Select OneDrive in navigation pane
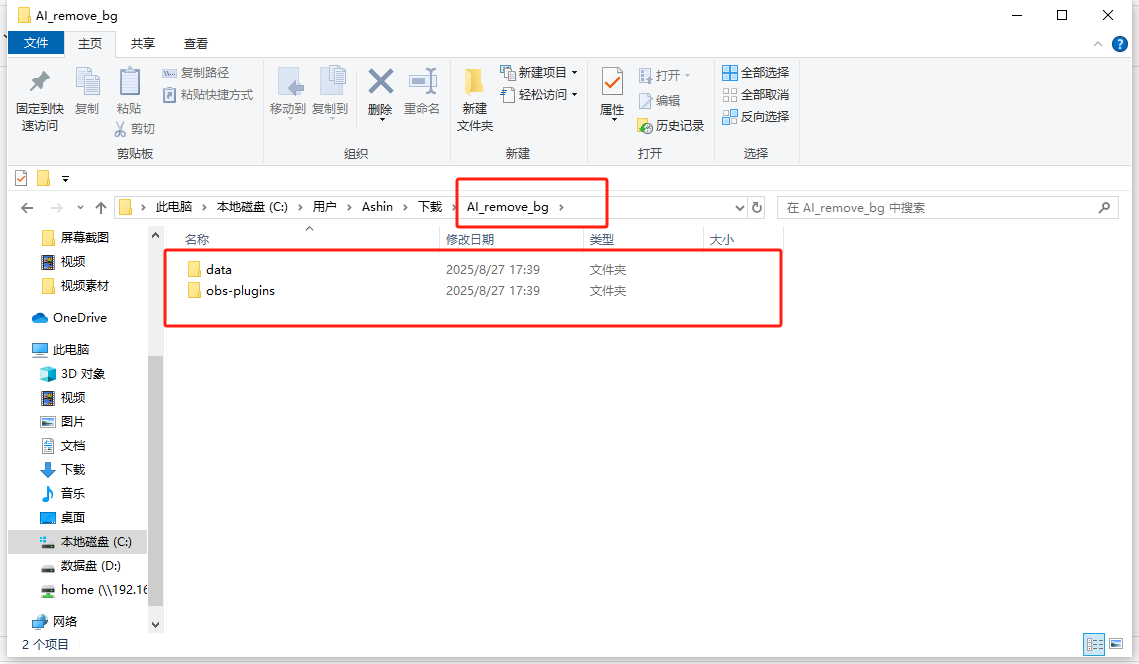 [x=79, y=318]
